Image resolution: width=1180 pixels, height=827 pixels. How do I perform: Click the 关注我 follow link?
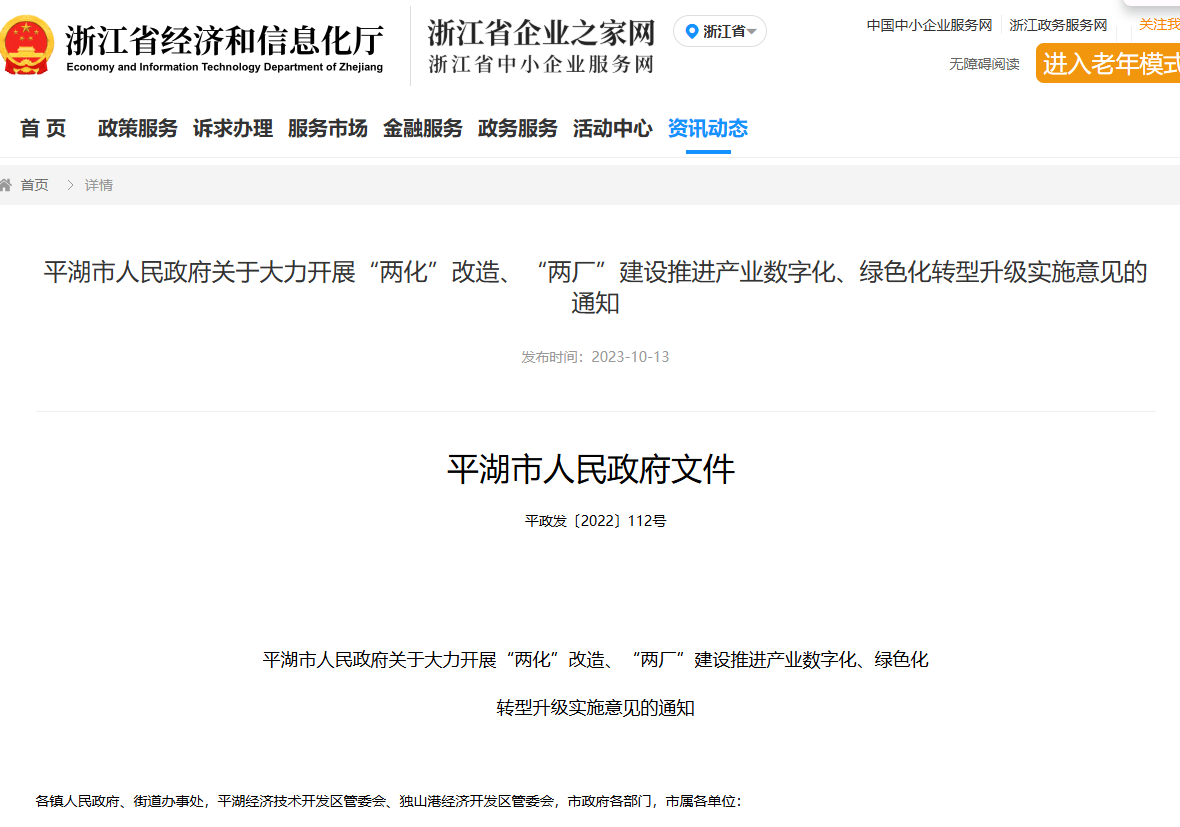(1160, 26)
